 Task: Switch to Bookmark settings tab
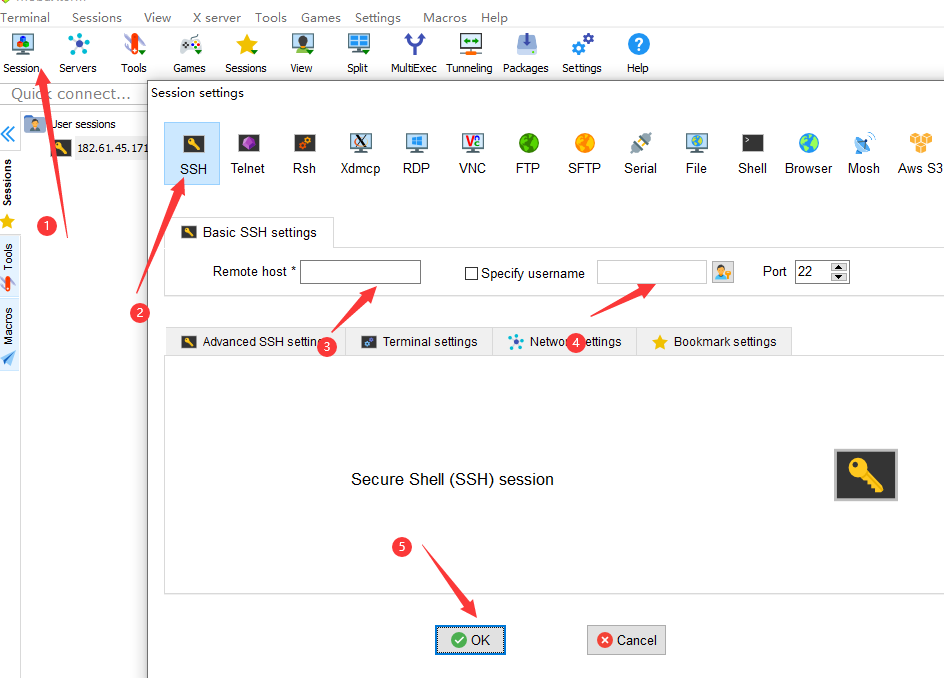714,341
